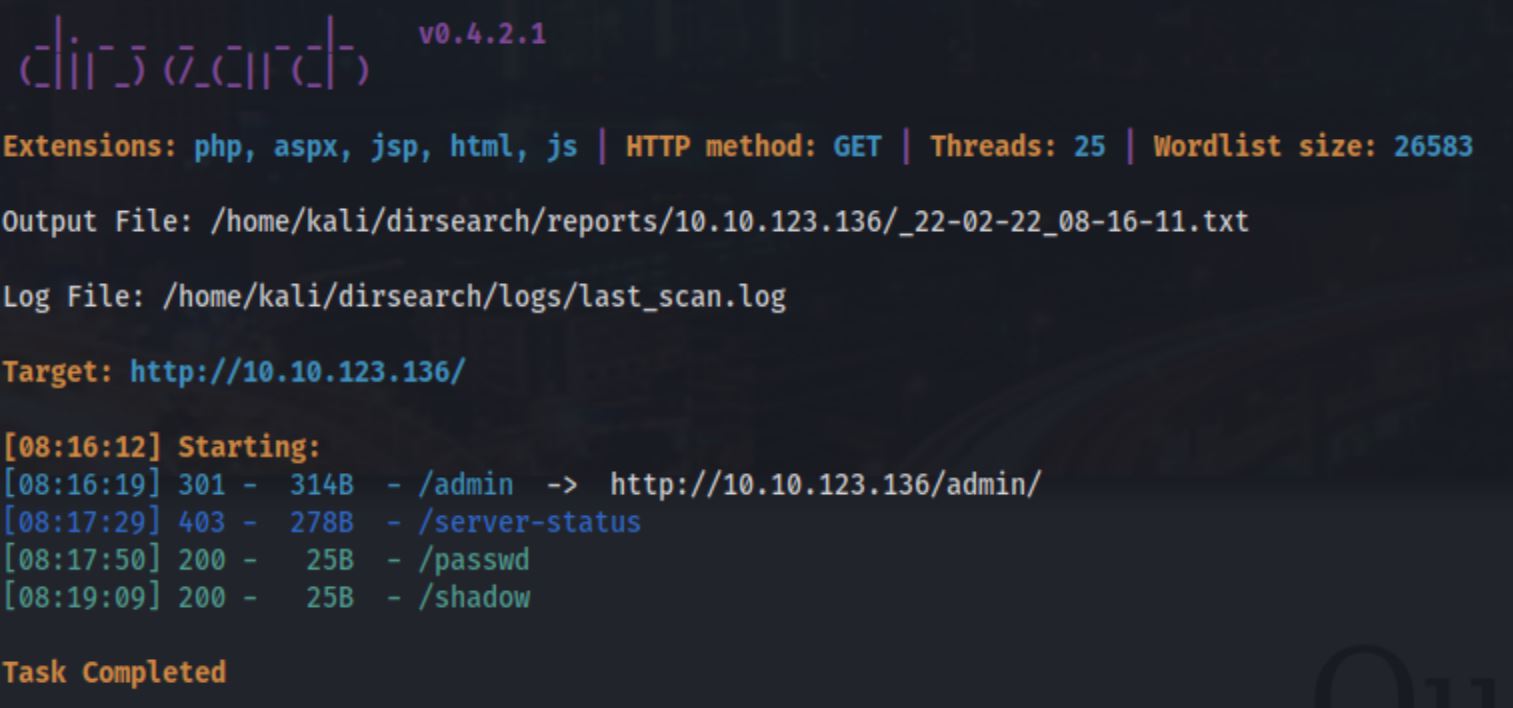This screenshot has width=1513, height=708.
Task: Click the [08:19:09] timestamp
Action: (81, 598)
